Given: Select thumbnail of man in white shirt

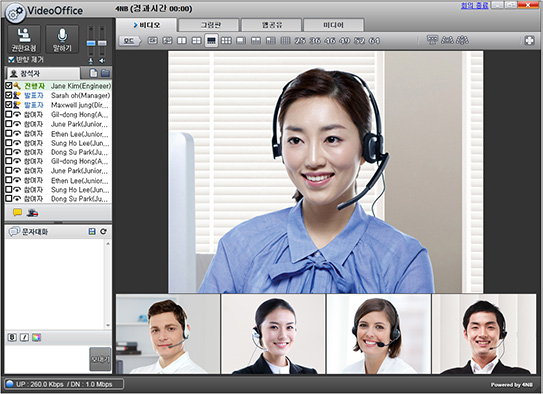Looking at the screenshot, I should [x=168, y=334].
